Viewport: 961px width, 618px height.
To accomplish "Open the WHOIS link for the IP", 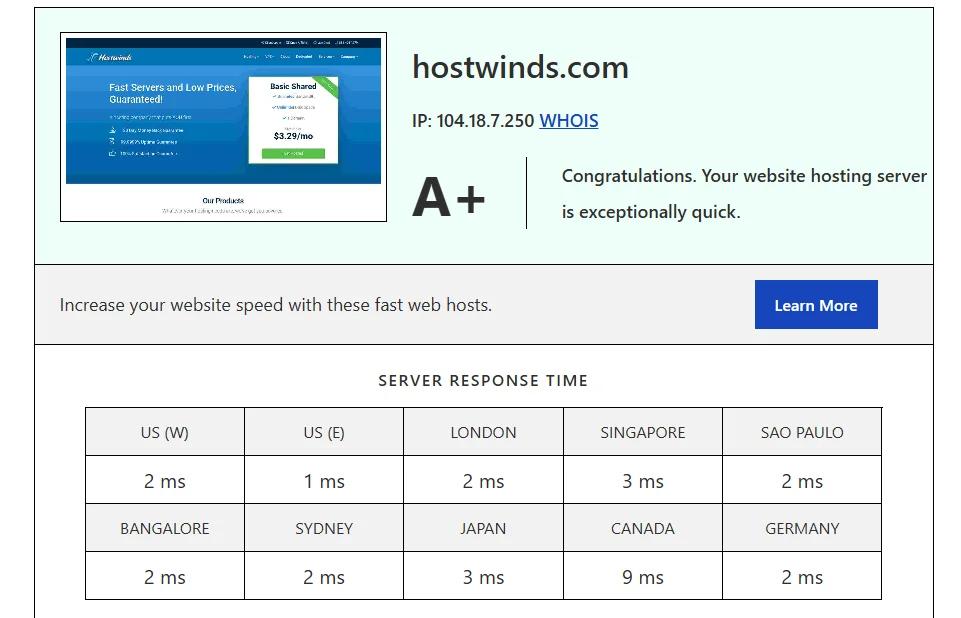I will [569, 121].
